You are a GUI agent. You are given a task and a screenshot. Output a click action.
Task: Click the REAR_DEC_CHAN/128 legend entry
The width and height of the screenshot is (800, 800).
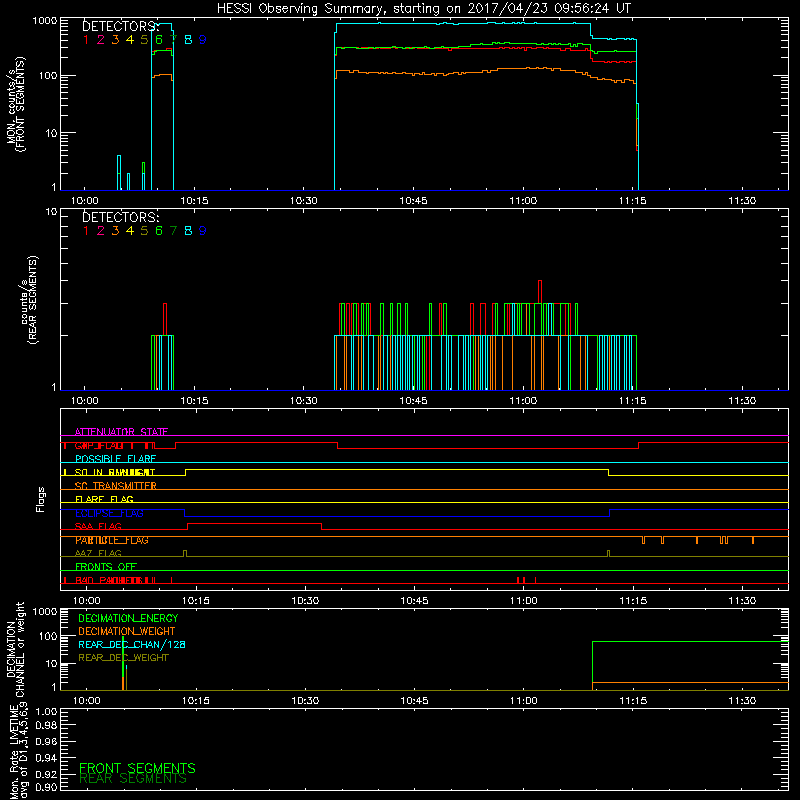(132, 644)
